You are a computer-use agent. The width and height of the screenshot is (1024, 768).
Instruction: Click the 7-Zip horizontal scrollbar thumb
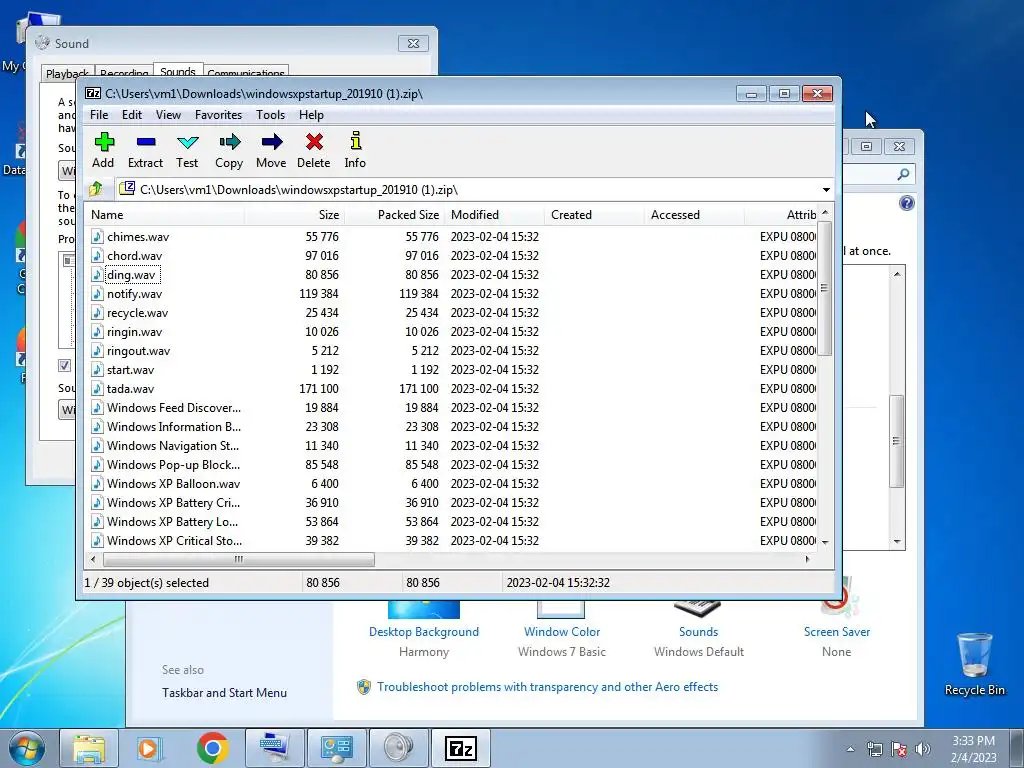(239, 560)
